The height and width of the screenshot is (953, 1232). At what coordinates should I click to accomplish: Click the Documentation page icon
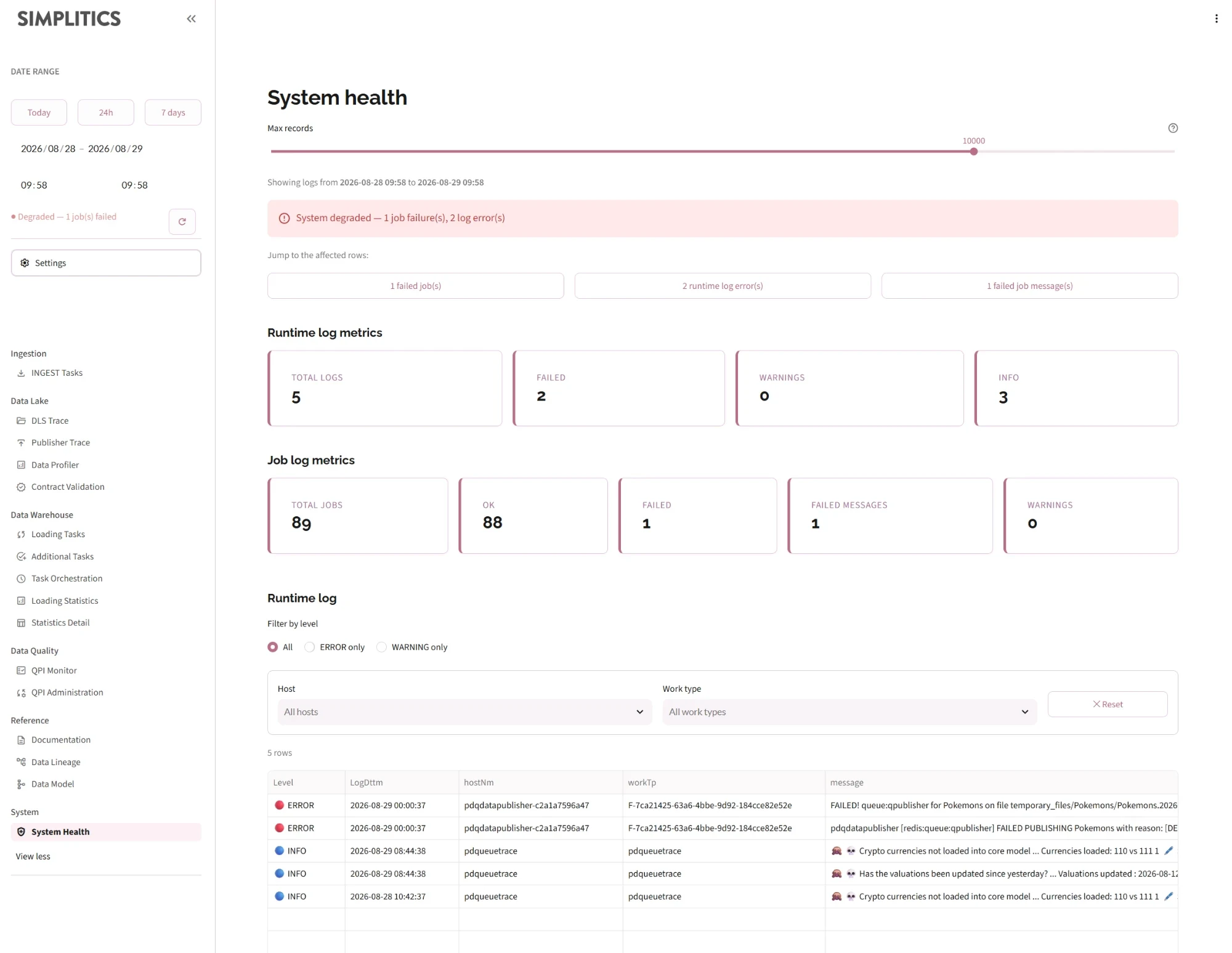click(x=21, y=740)
